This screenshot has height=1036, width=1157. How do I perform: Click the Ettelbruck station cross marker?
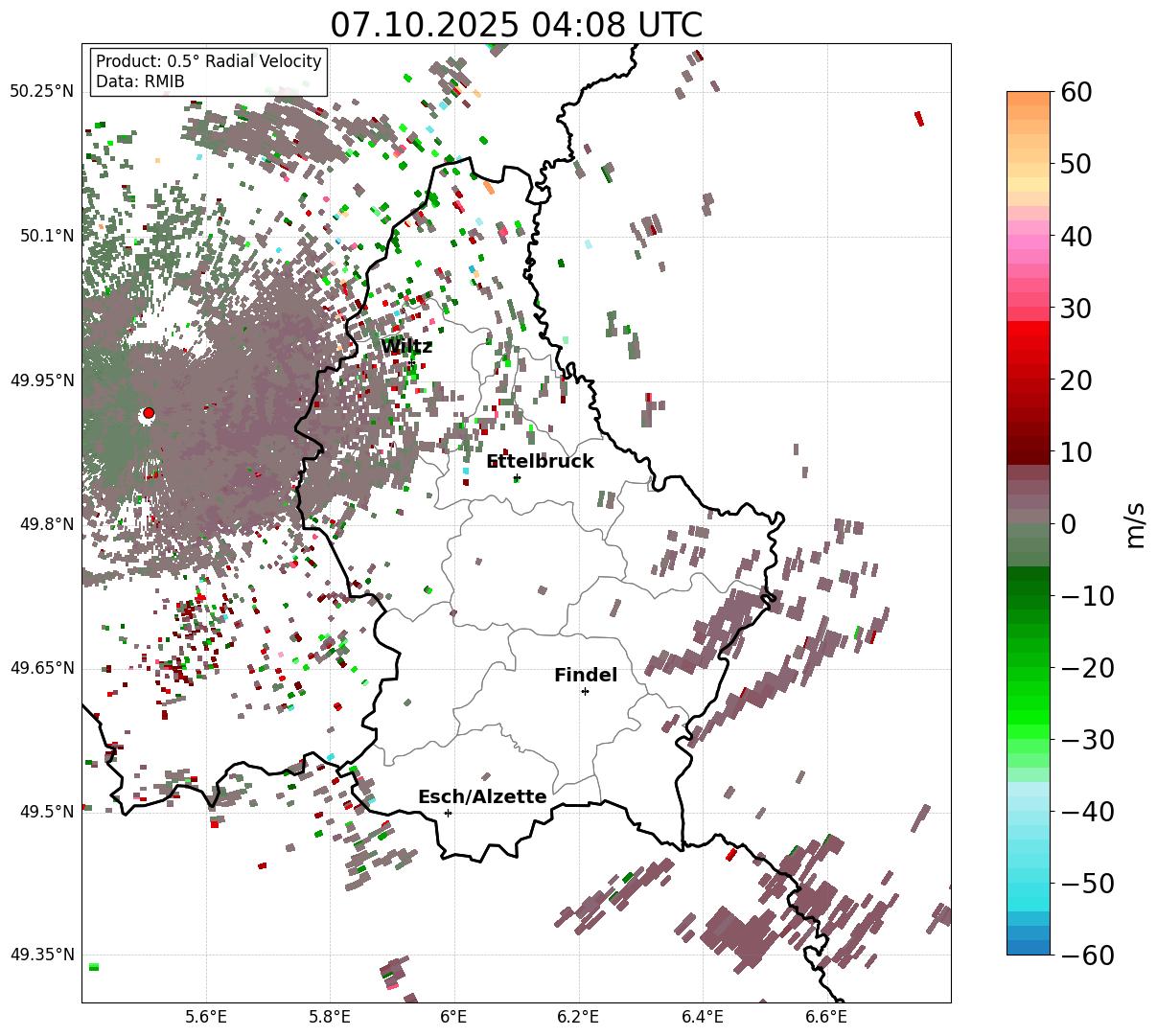pos(517,477)
